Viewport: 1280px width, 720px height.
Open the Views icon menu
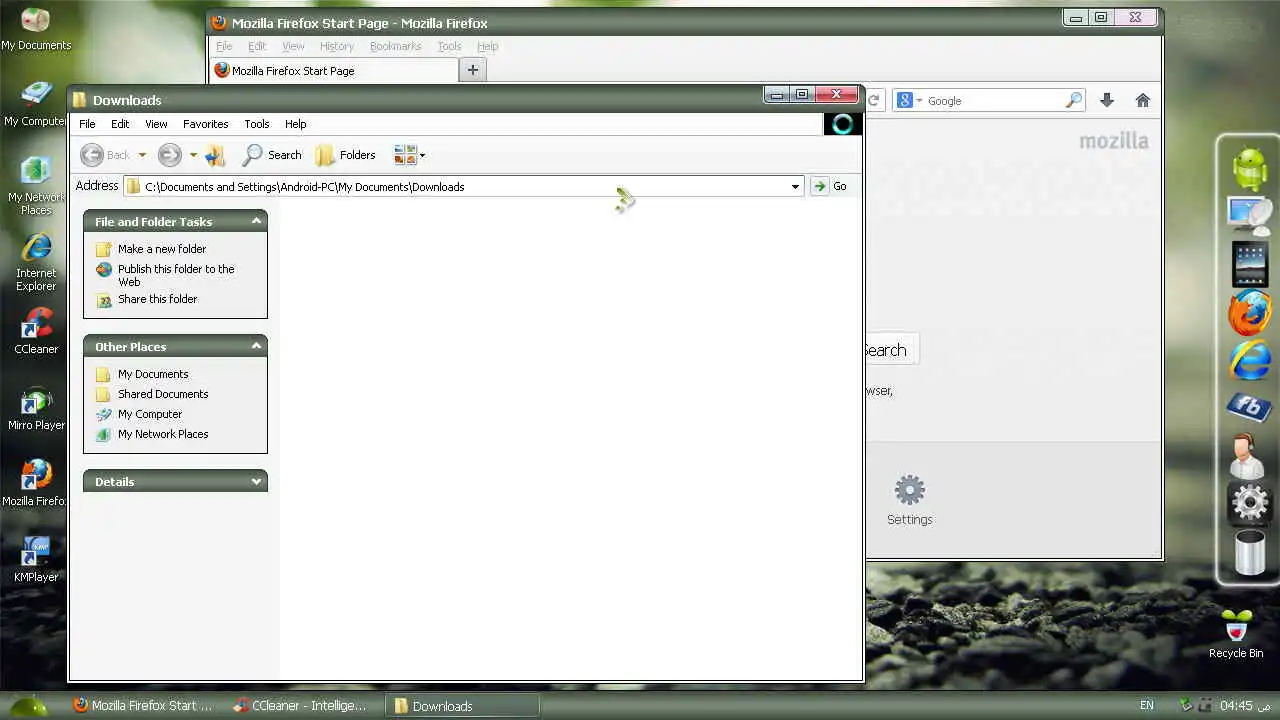click(409, 155)
